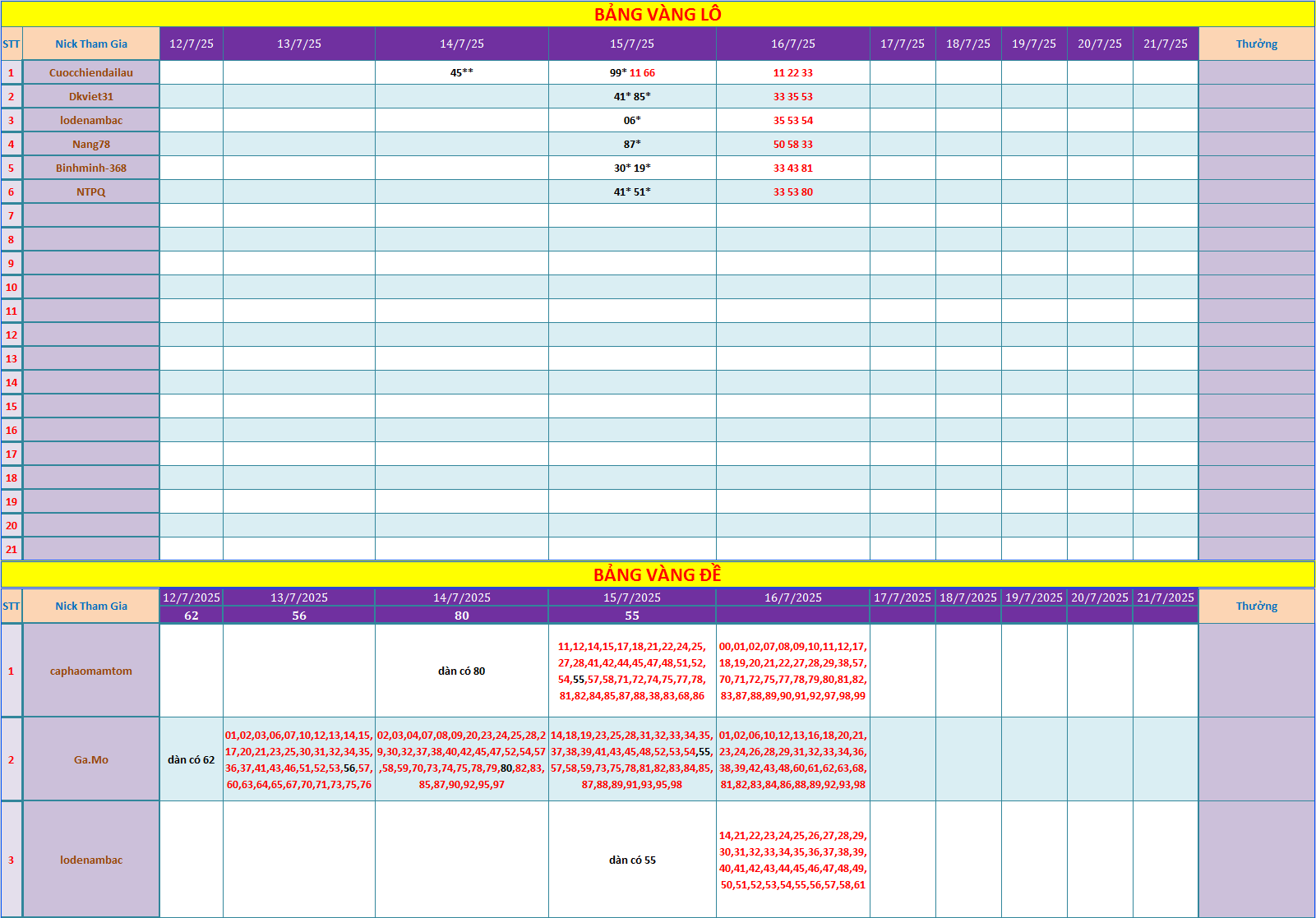This screenshot has height=918, width=1316.
Task: Select the cell containing 30* 19*
Action: 632,168
